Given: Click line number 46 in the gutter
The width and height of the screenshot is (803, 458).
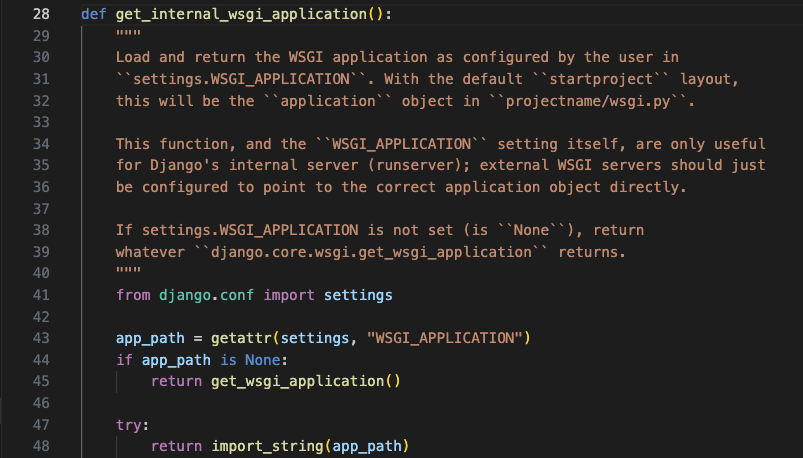Looking at the screenshot, I should (x=40, y=403).
